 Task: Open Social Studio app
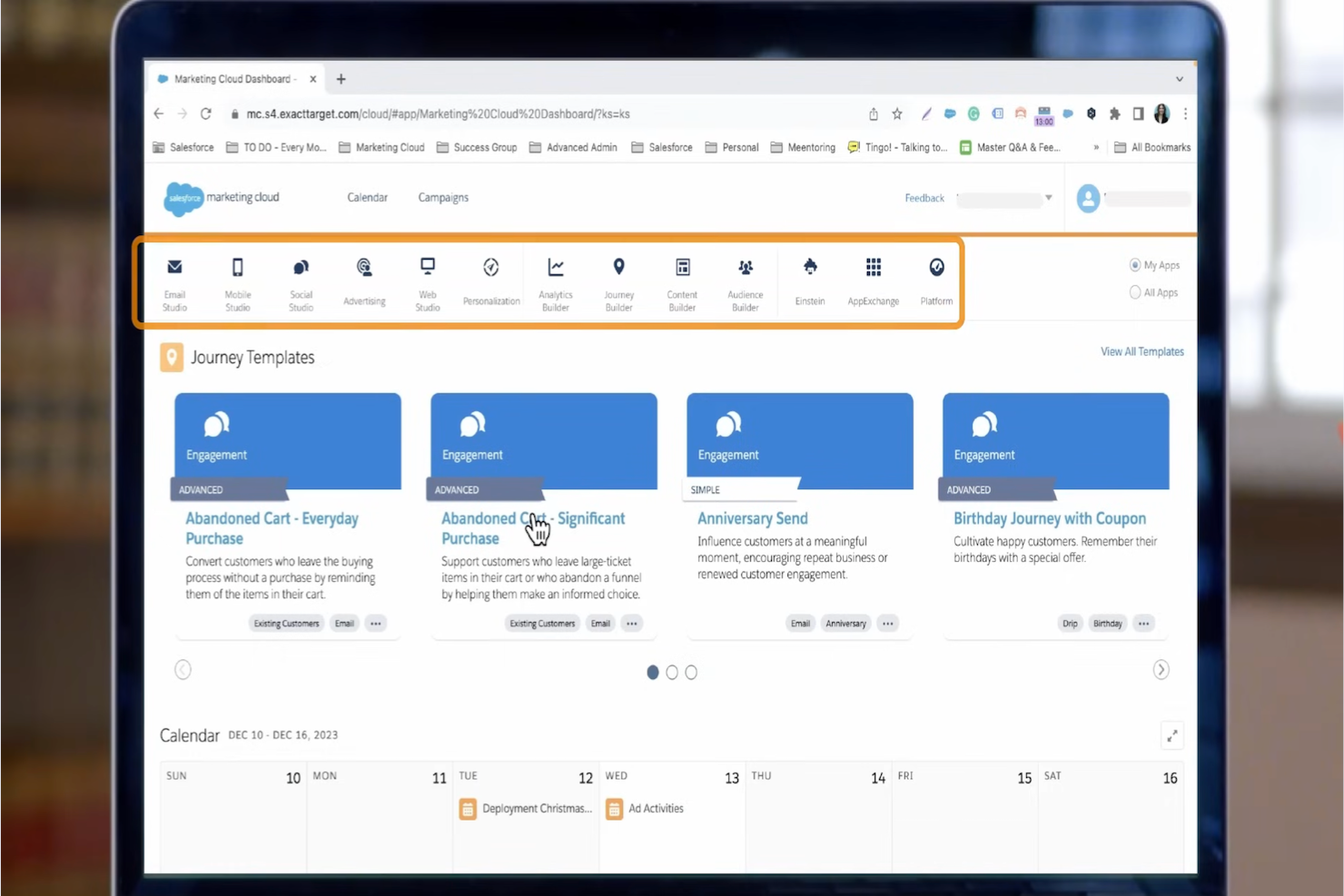[x=301, y=284]
